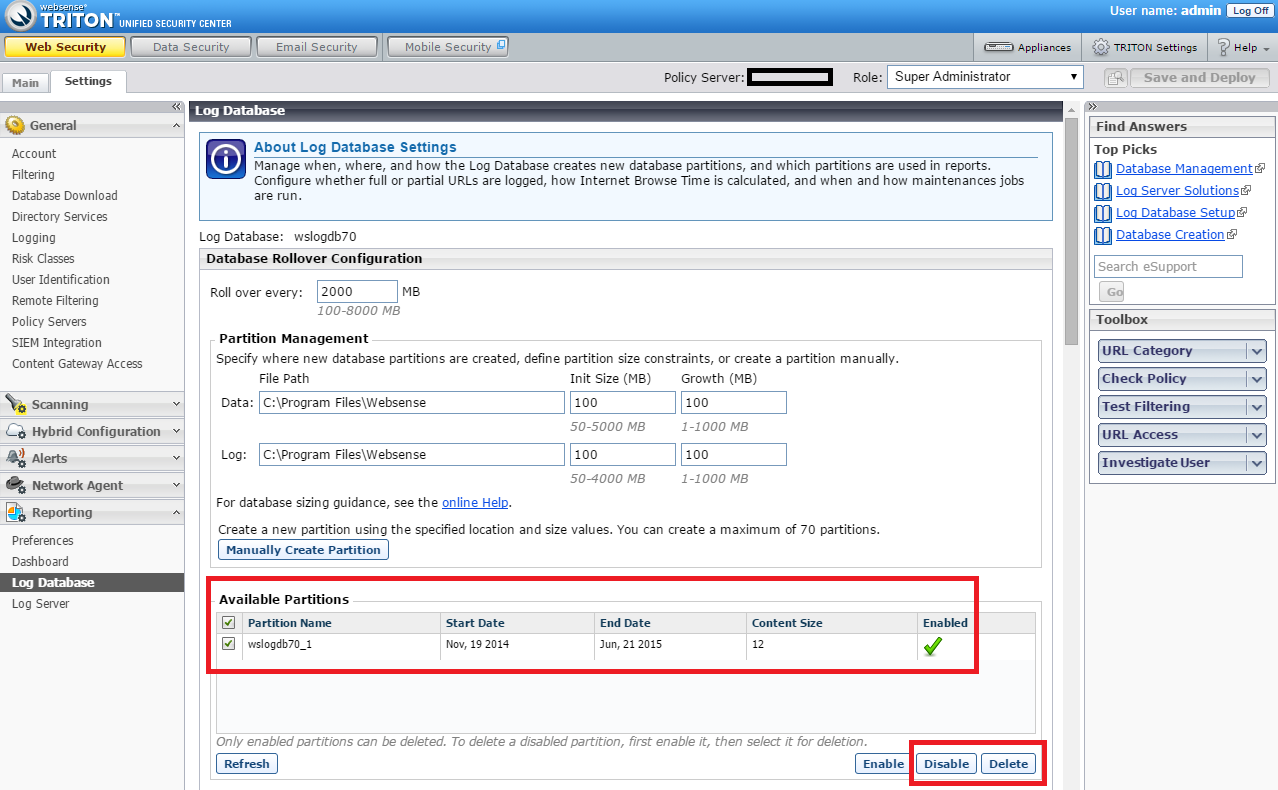Image resolution: width=1278 pixels, height=790 pixels.
Task: Click the book icon next to Log Server Solutions
Action: [x=1103, y=191]
